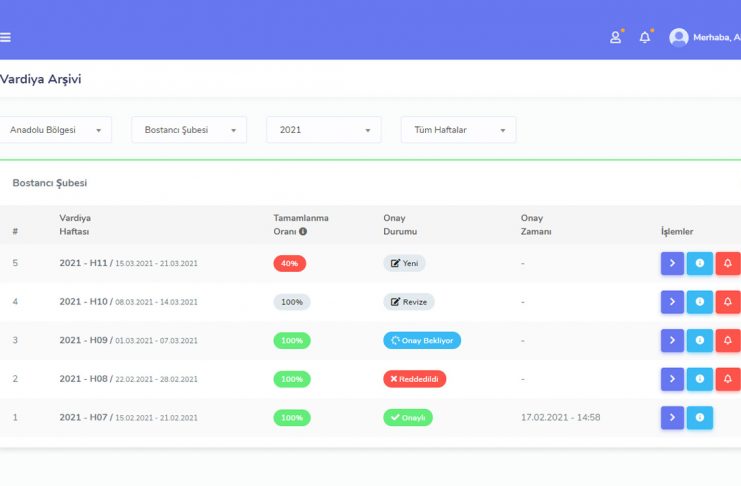Send bell reminder for week H11
Image resolution: width=741 pixels, height=486 pixels.
[728, 263]
